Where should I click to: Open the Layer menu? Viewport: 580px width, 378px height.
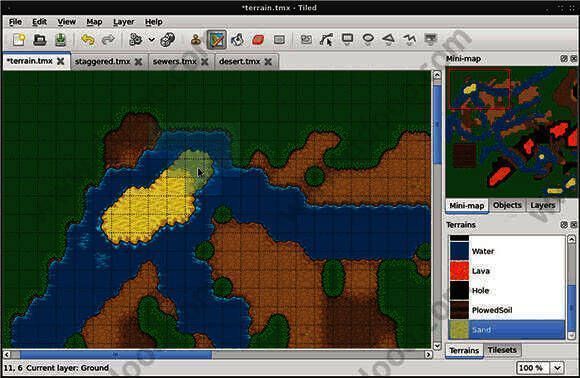pyautogui.click(x=124, y=22)
